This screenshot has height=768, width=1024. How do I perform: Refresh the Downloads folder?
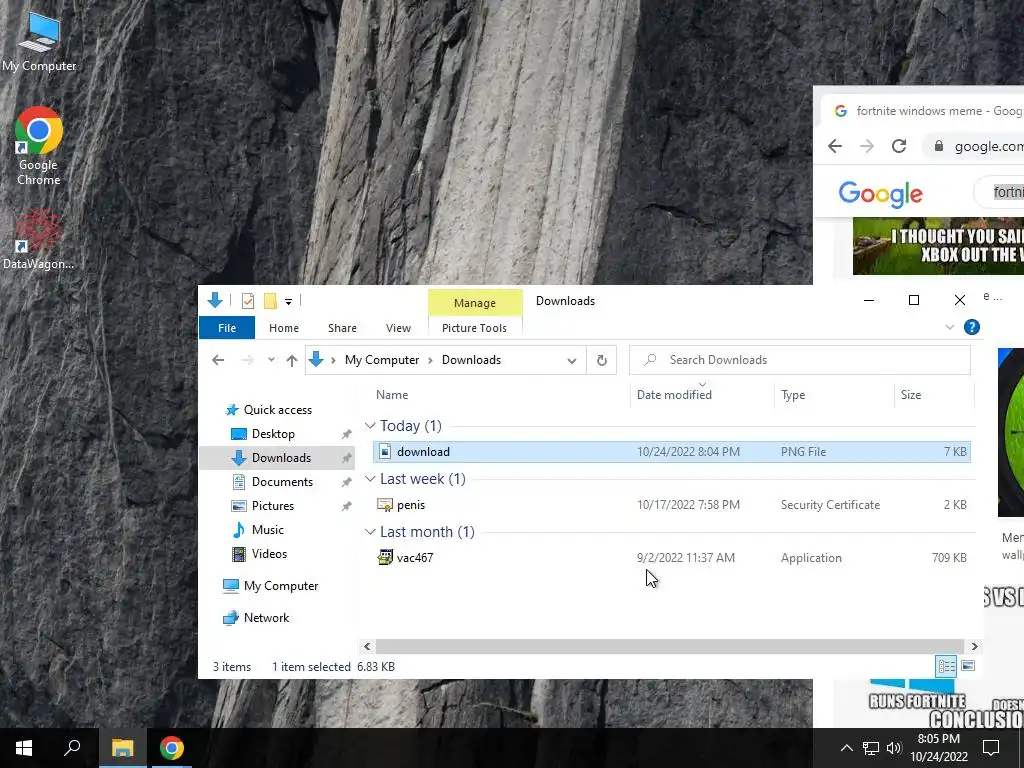(601, 360)
